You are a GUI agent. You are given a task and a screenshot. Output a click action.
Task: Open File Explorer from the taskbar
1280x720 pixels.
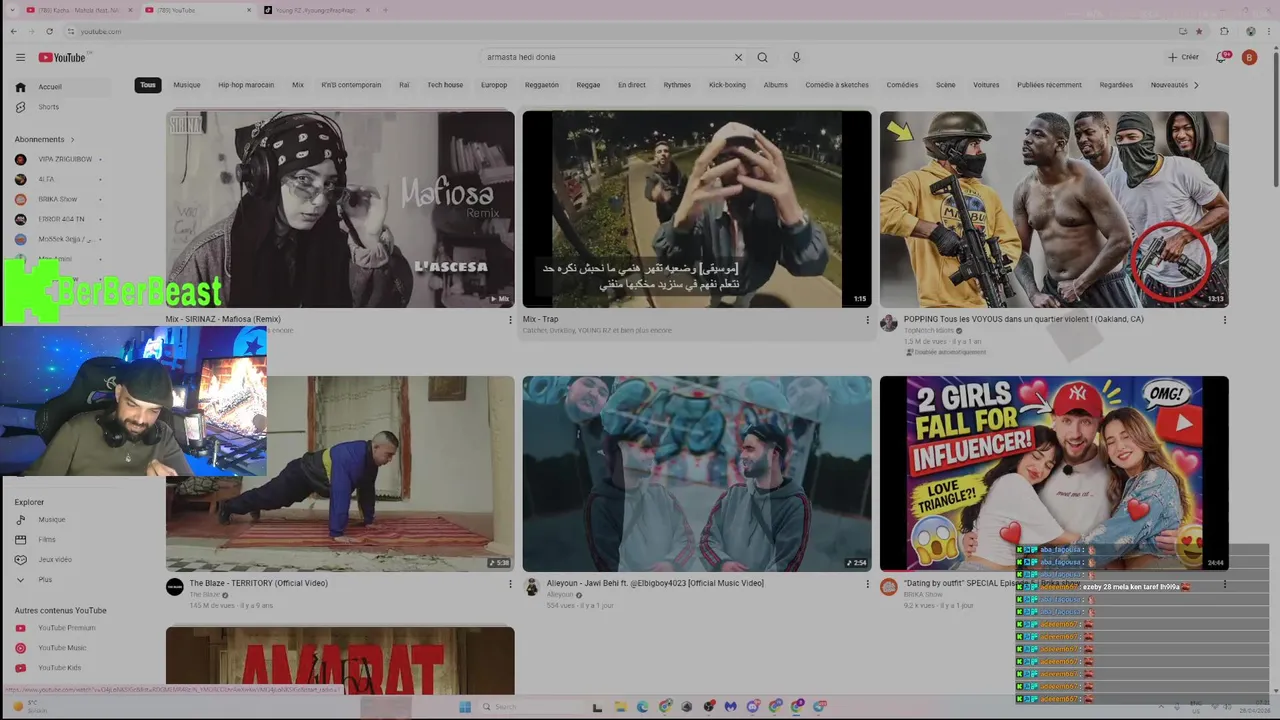point(619,707)
